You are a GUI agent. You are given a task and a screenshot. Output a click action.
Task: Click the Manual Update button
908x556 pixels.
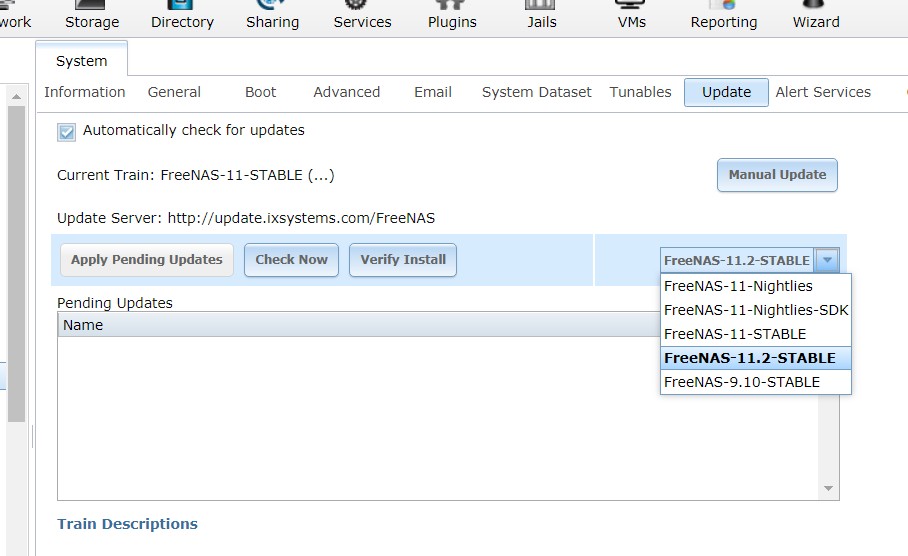point(777,175)
